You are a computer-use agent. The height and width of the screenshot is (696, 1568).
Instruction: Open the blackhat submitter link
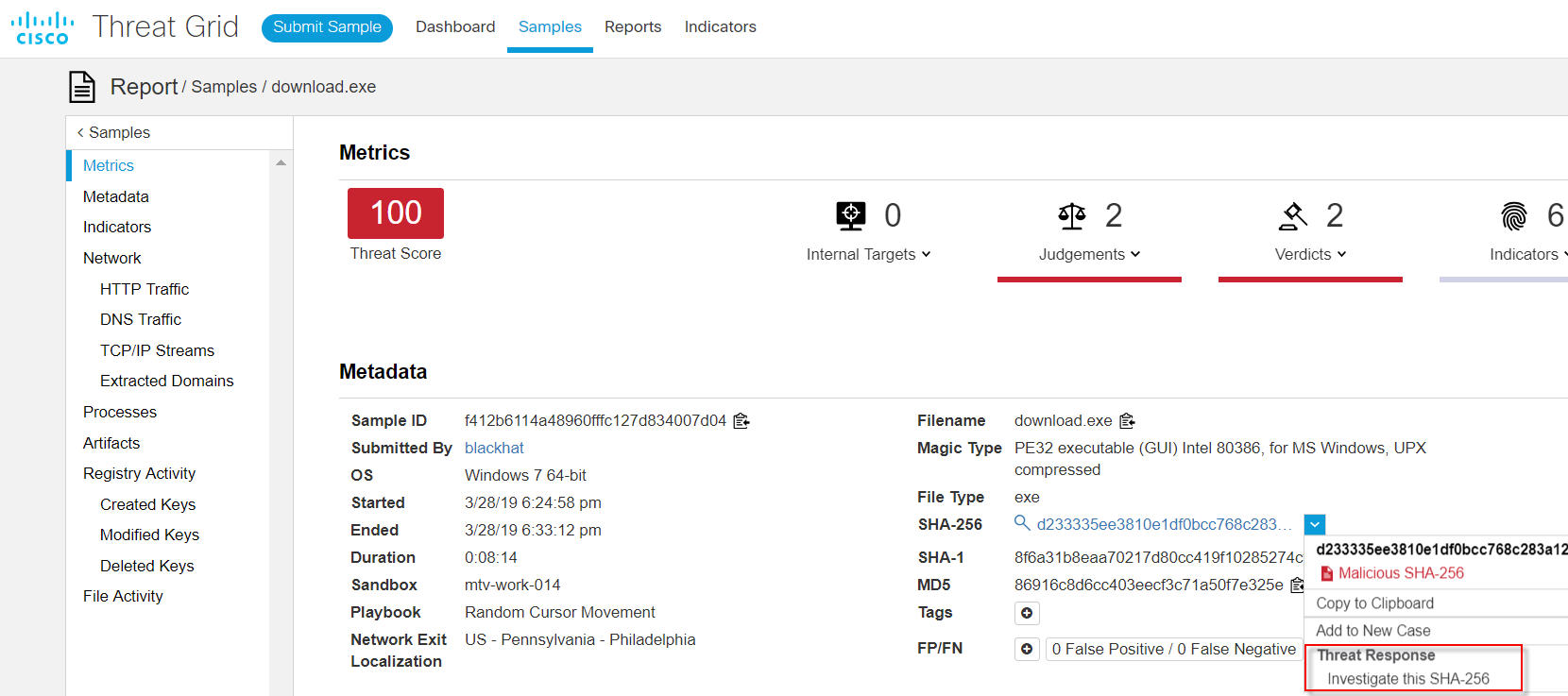494,449
